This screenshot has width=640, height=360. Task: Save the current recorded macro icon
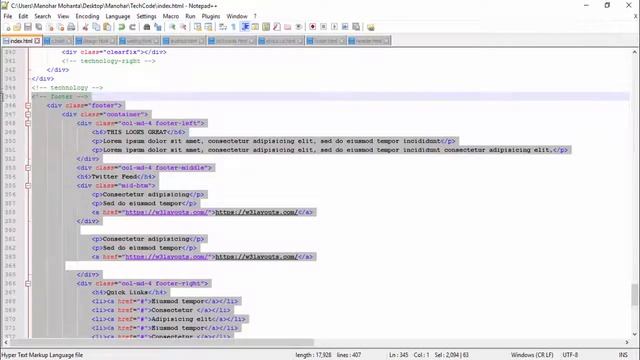click(x=356, y=27)
